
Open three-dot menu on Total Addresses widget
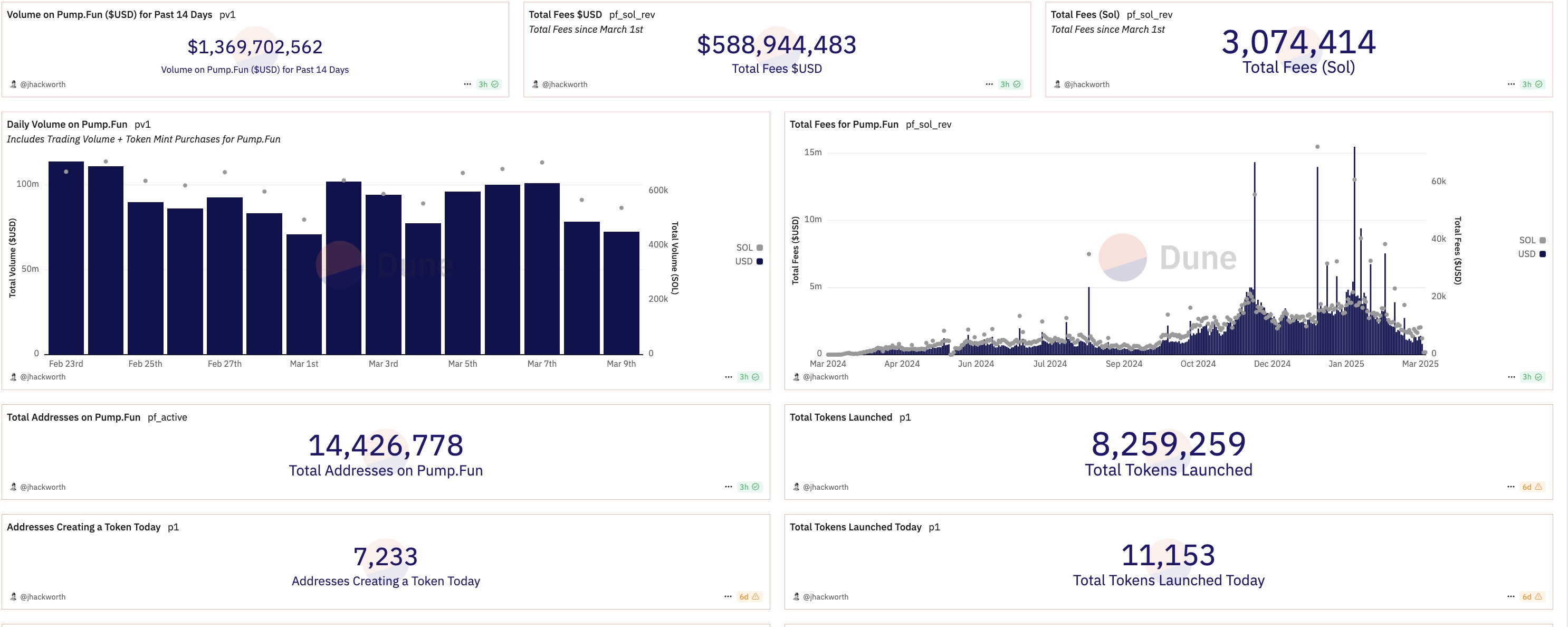click(x=728, y=487)
